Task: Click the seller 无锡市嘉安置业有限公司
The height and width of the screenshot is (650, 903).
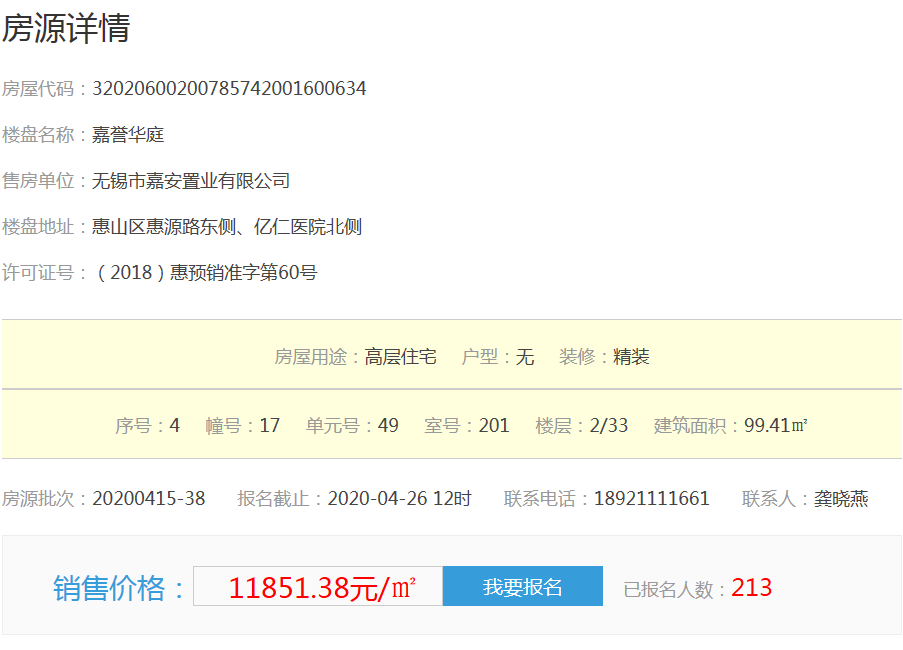Action: [191, 181]
